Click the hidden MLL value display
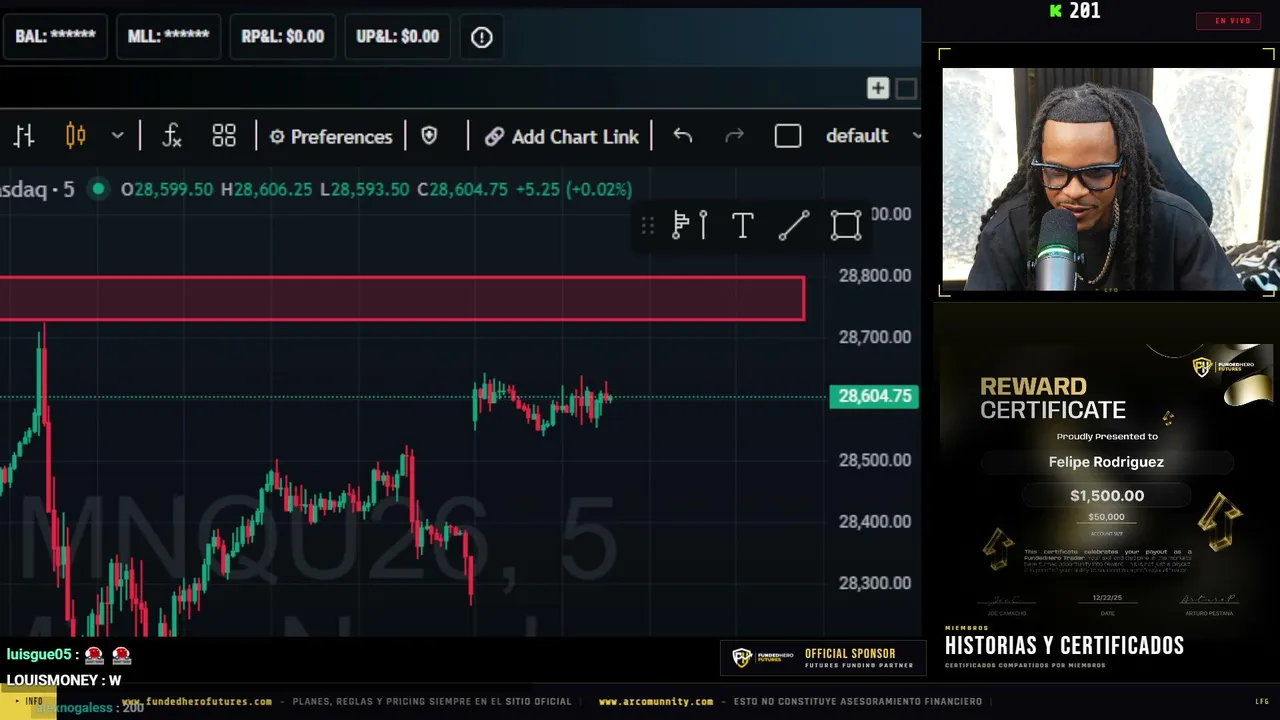 [x=168, y=36]
